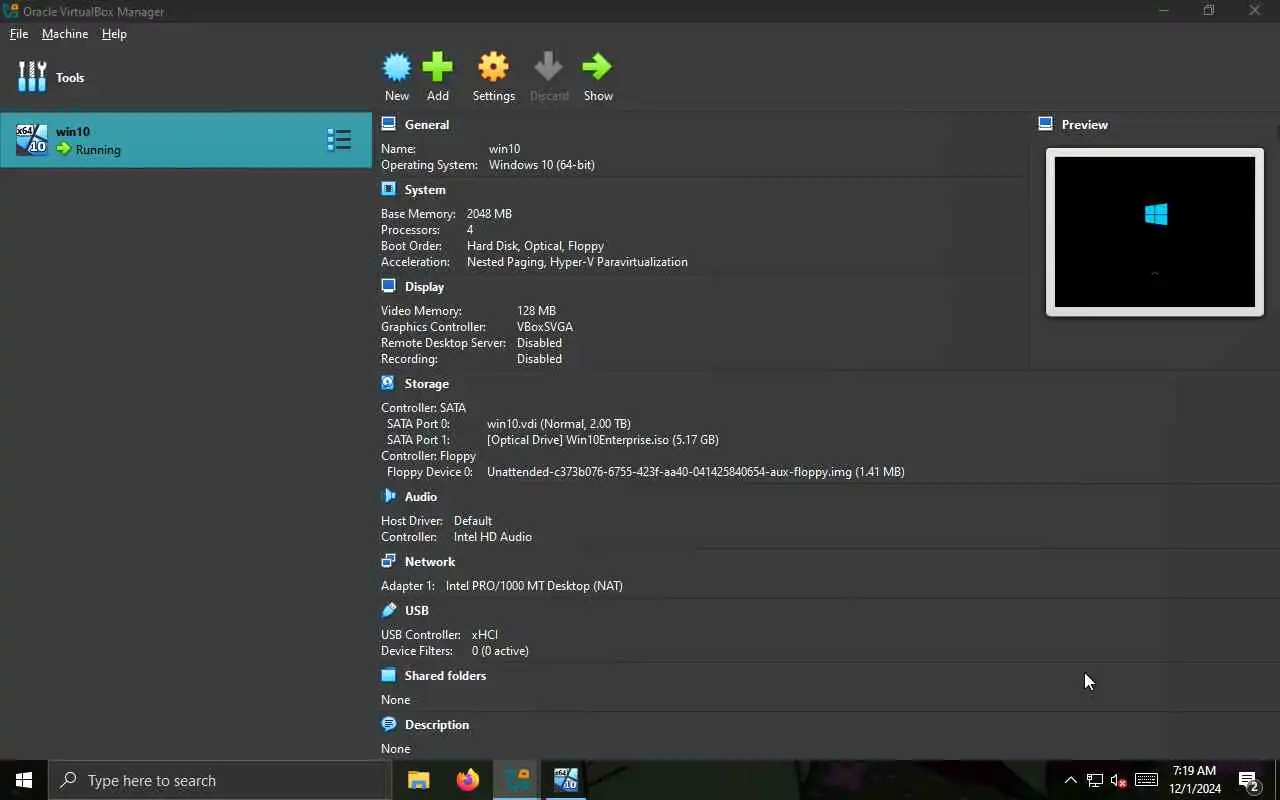Expand hidden system tray icons chevron
1280x800 pixels.
tap(1070, 781)
